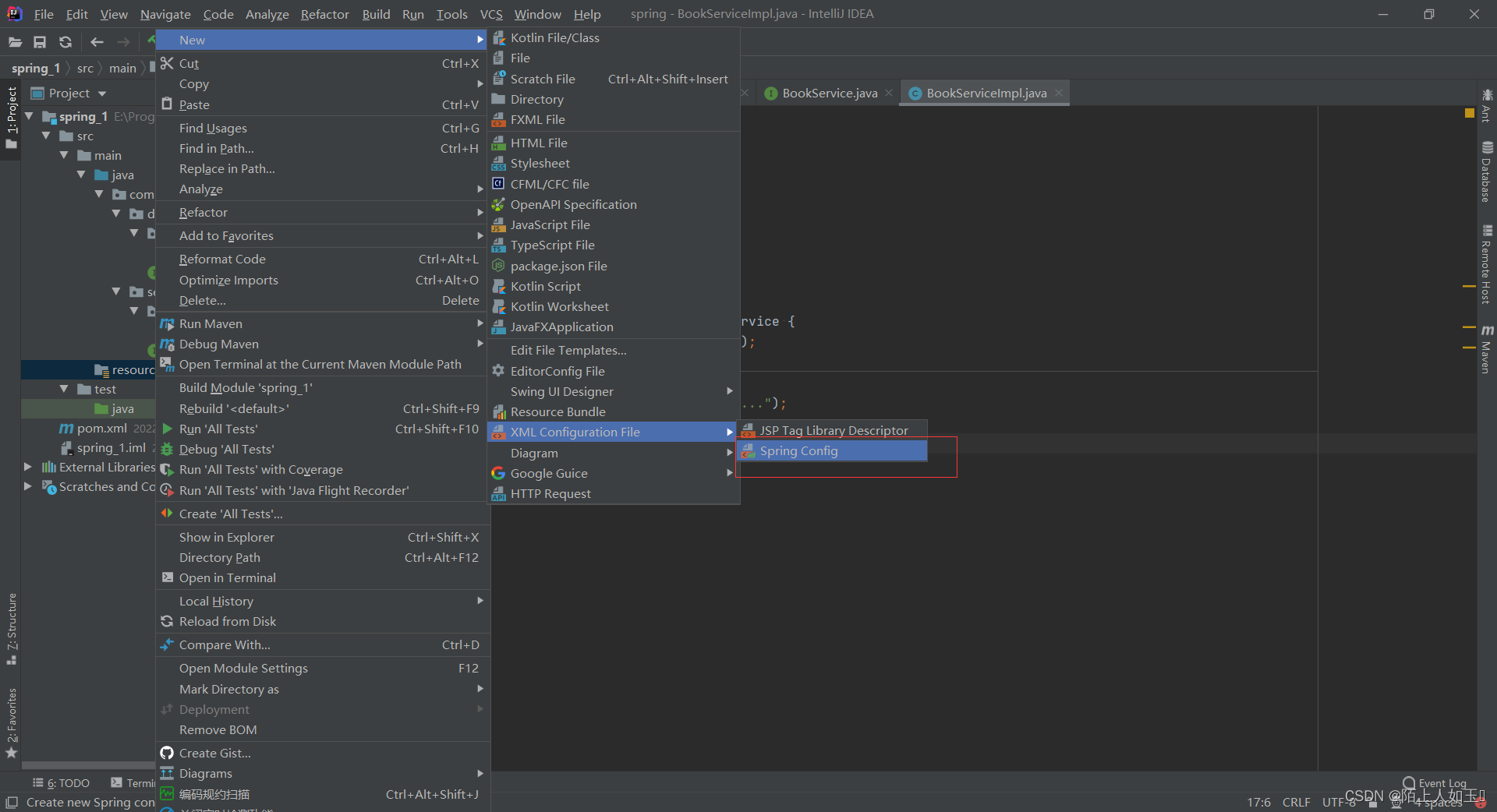1497x812 pixels.
Task: Open the Ant tool window
Action: pyautogui.click(x=1487, y=105)
